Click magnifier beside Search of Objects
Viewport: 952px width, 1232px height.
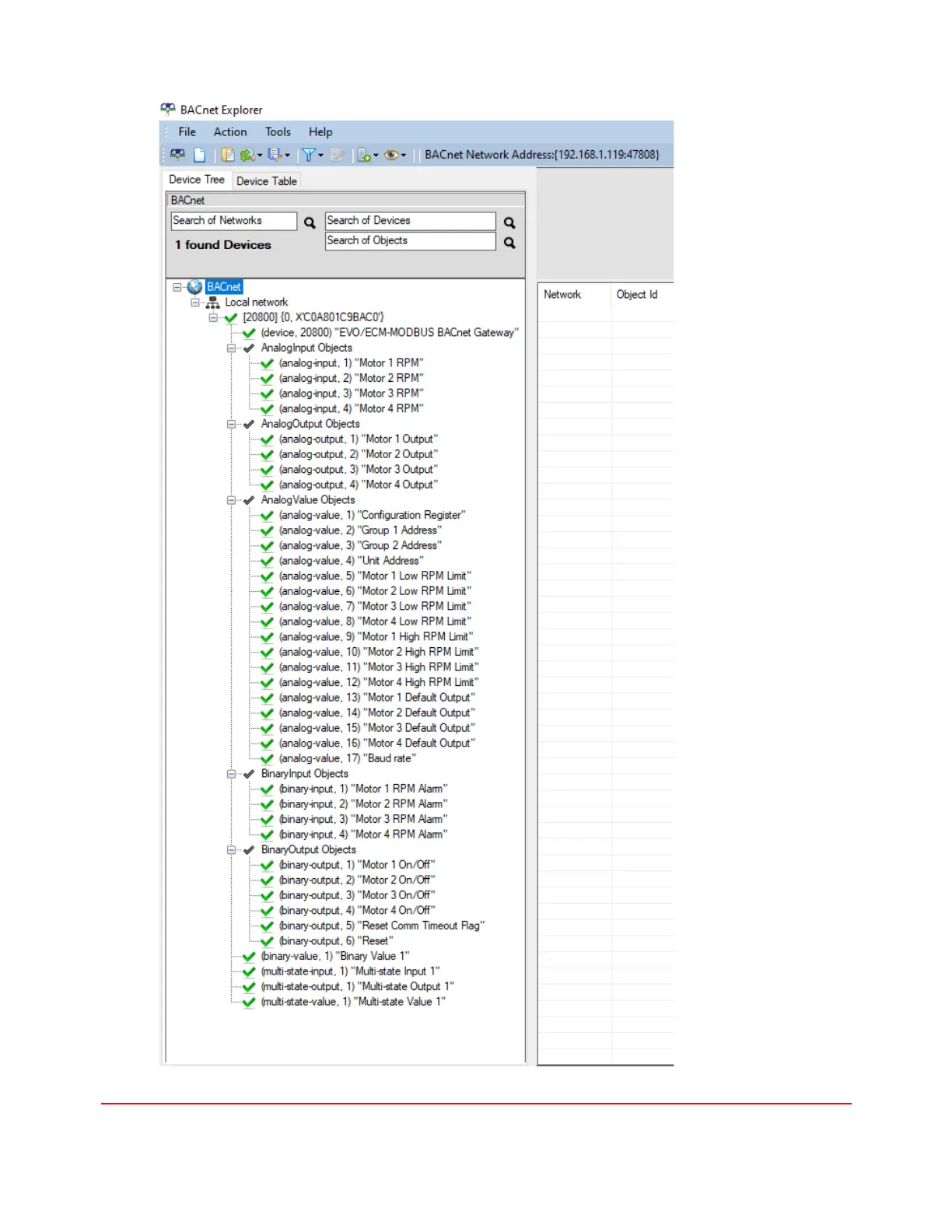[509, 243]
